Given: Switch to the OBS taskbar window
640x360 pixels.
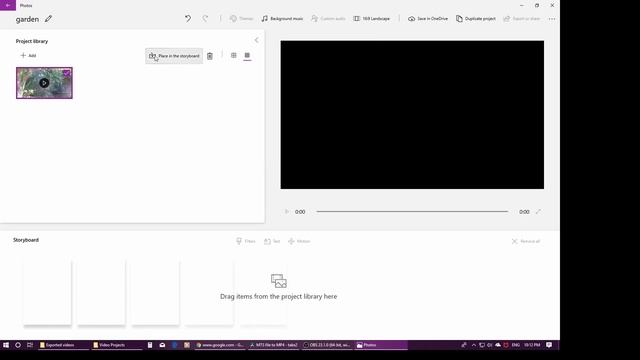Looking at the screenshot, I should pos(327,345).
